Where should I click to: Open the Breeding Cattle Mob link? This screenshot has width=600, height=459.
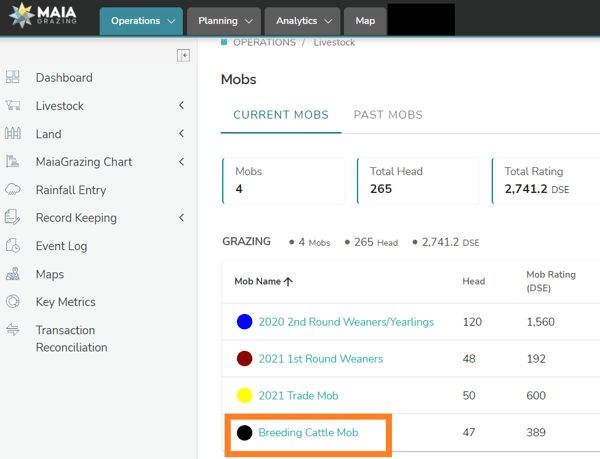(x=308, y=433)
